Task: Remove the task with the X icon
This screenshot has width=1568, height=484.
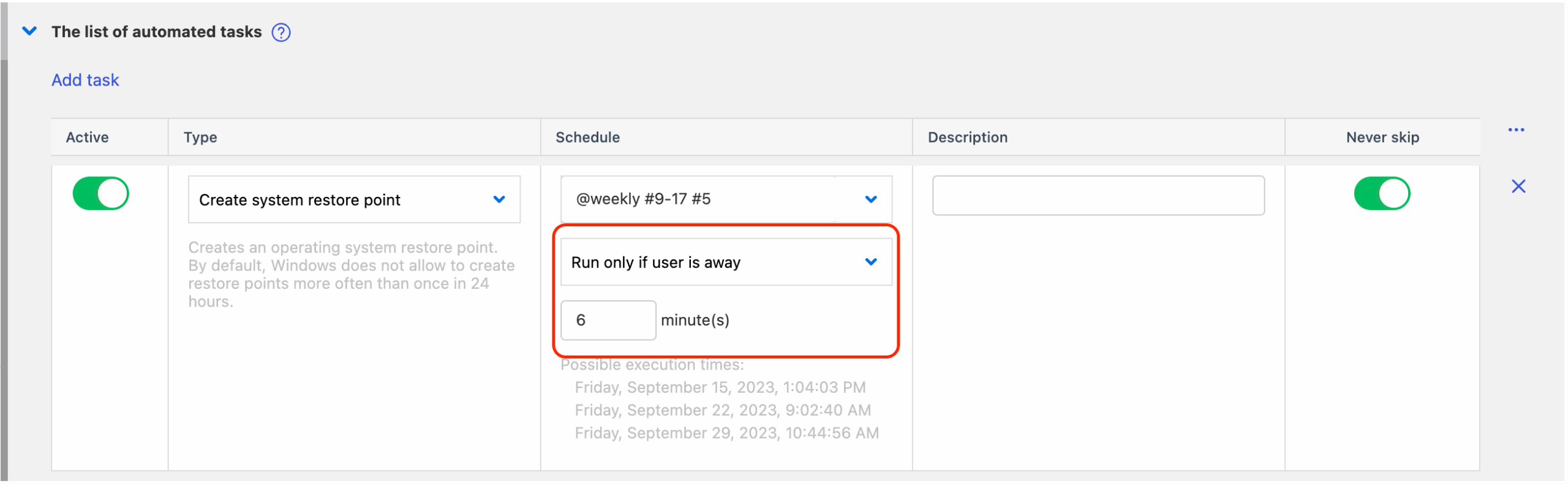Action: 1518,187
